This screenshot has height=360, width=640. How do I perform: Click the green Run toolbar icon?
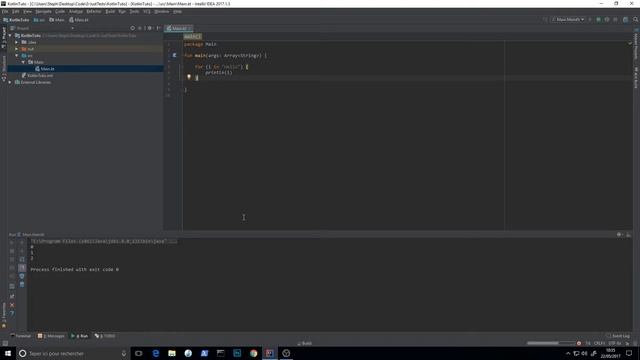coord(598,19)
